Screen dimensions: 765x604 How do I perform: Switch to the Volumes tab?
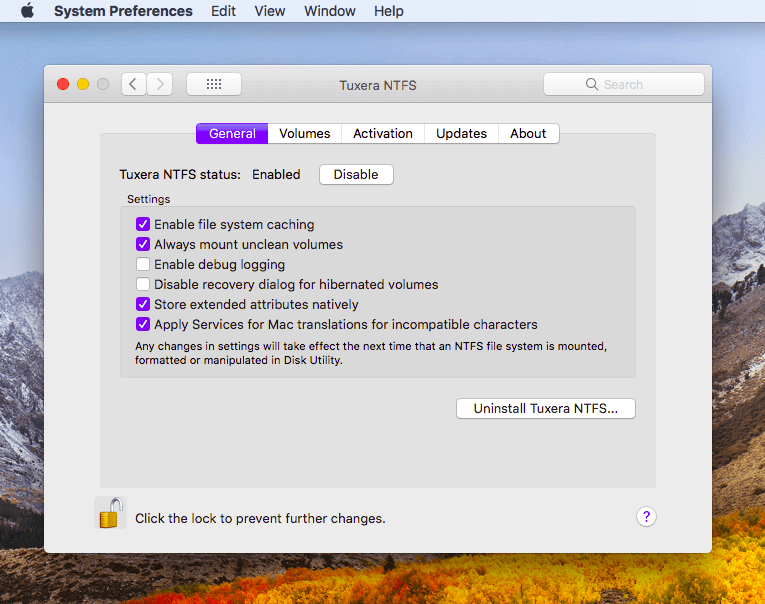[304, 134]
